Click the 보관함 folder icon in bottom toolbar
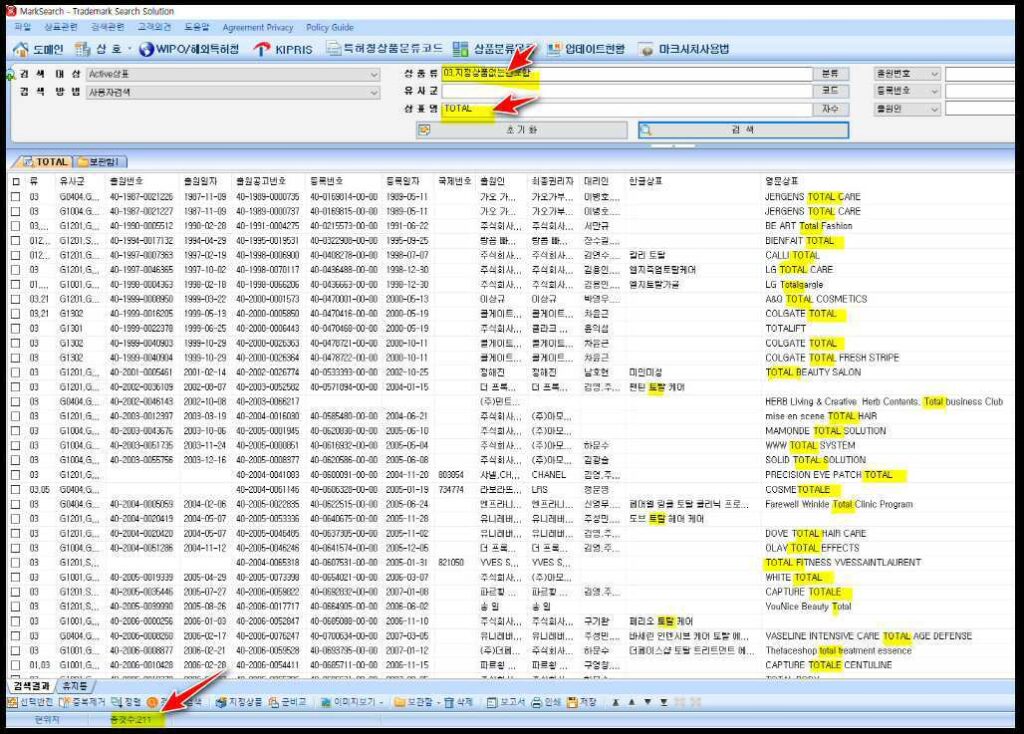The width and height of the screenshot is (1024, 734). [400, 702]
